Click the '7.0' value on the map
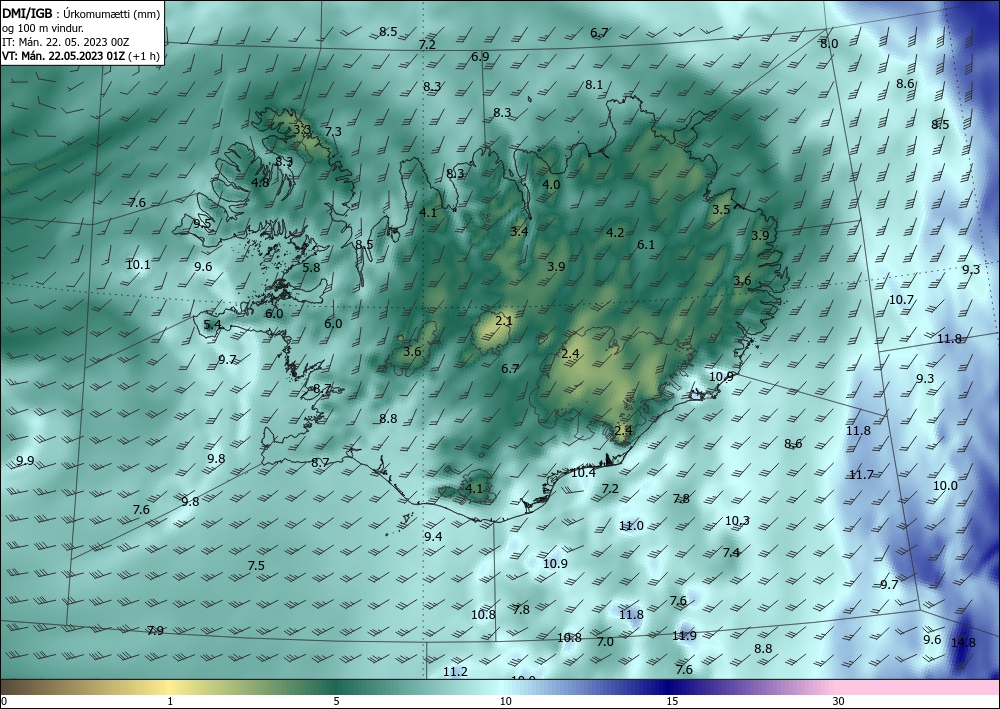 (x=605, y=642)
